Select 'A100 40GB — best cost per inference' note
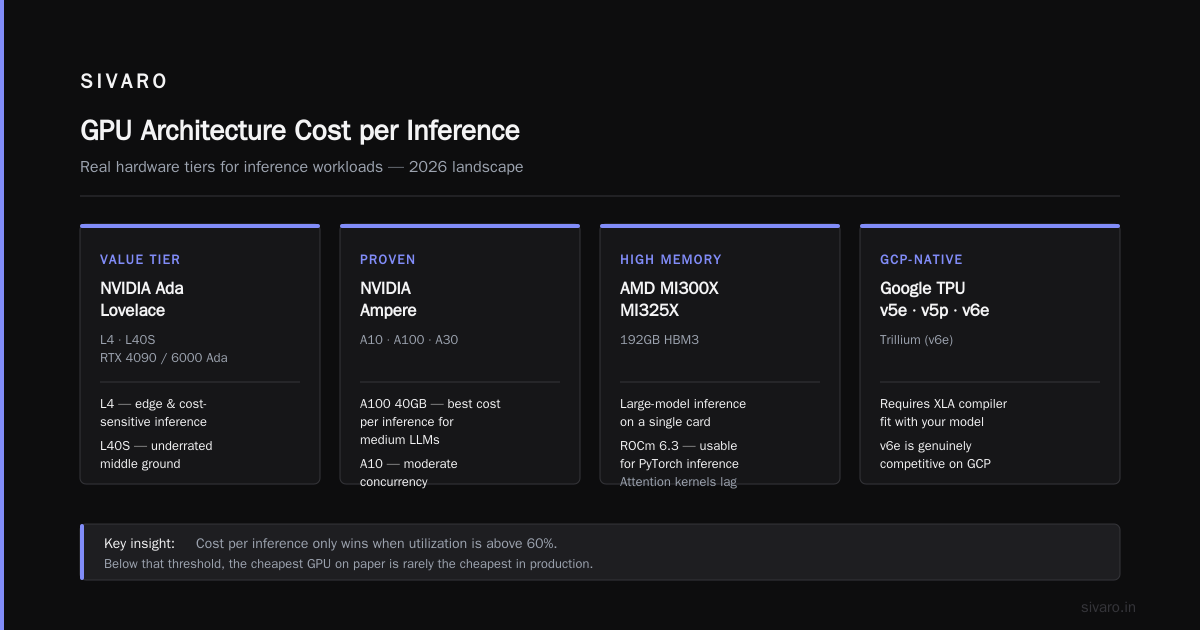This screenshot has width=1200, height=630. click(x=430, y=422)
